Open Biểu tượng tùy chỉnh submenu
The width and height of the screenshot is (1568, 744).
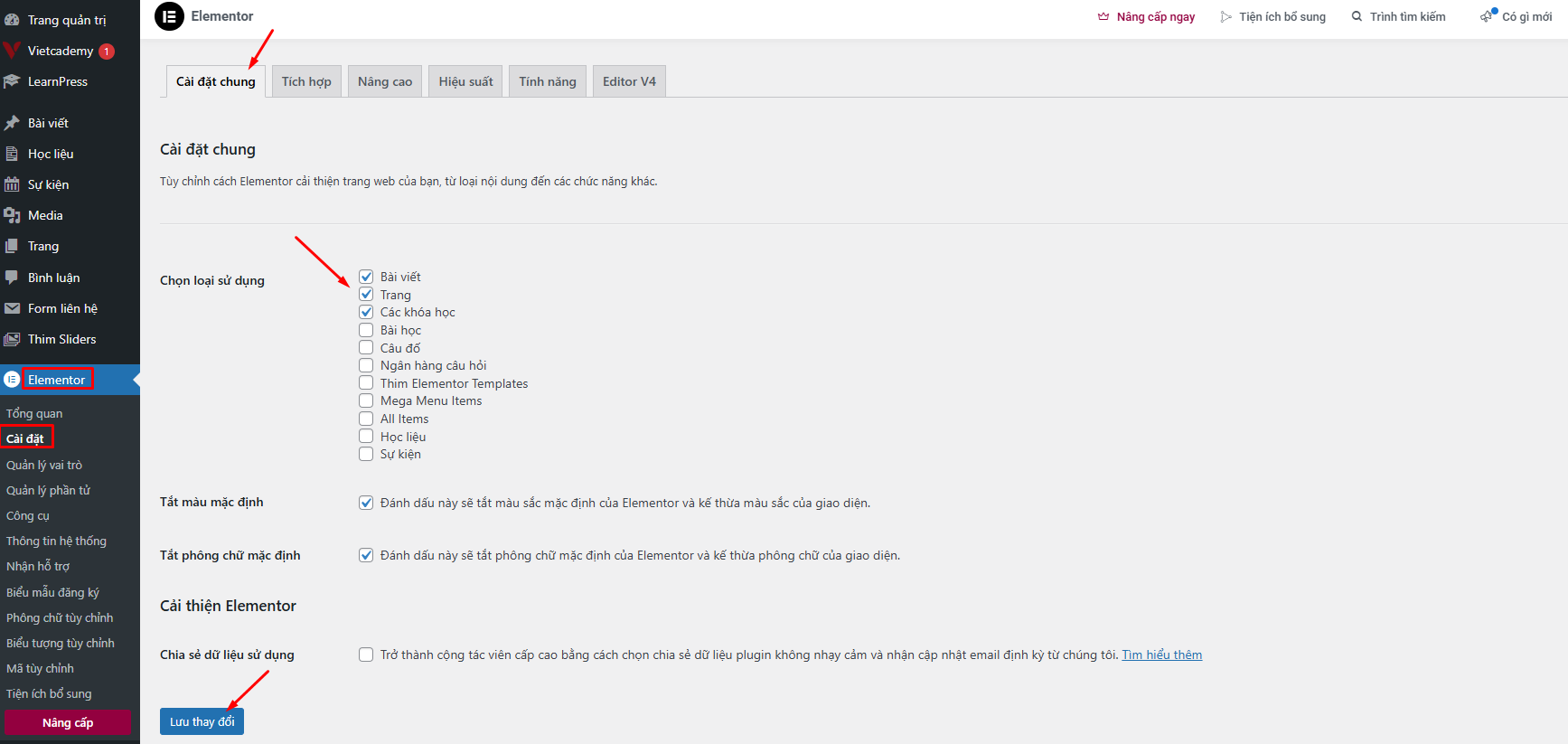point(61,643)
